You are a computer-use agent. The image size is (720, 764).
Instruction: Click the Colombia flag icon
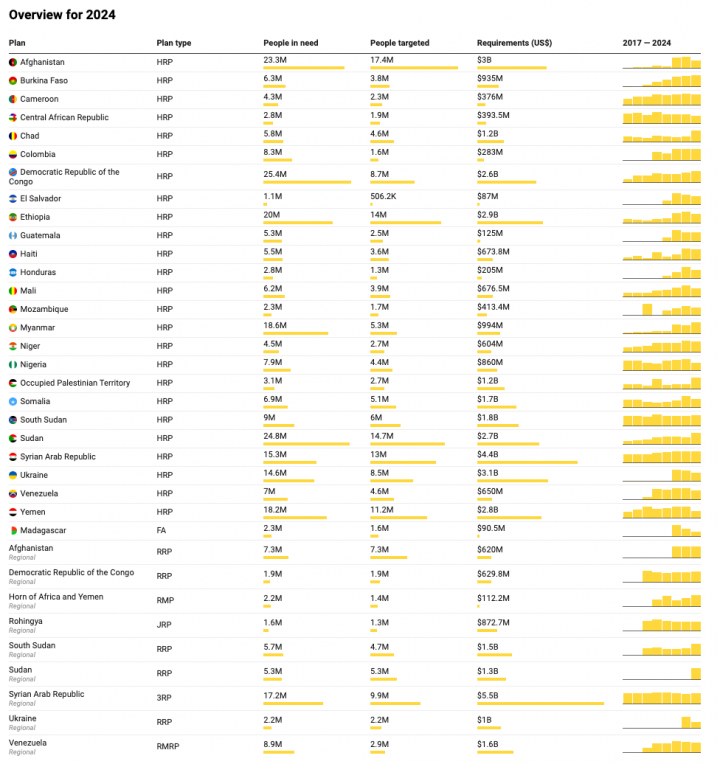[13, 154]
